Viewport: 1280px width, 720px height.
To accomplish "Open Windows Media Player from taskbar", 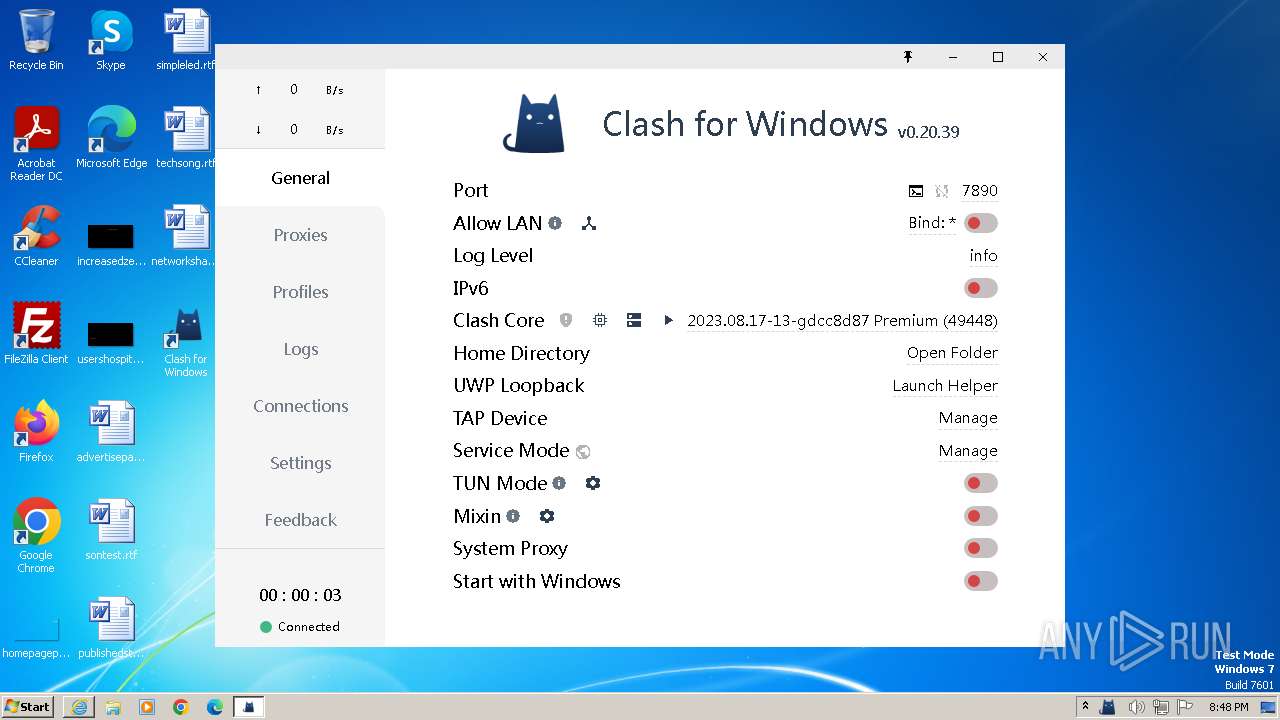I will tap(147, 707).
